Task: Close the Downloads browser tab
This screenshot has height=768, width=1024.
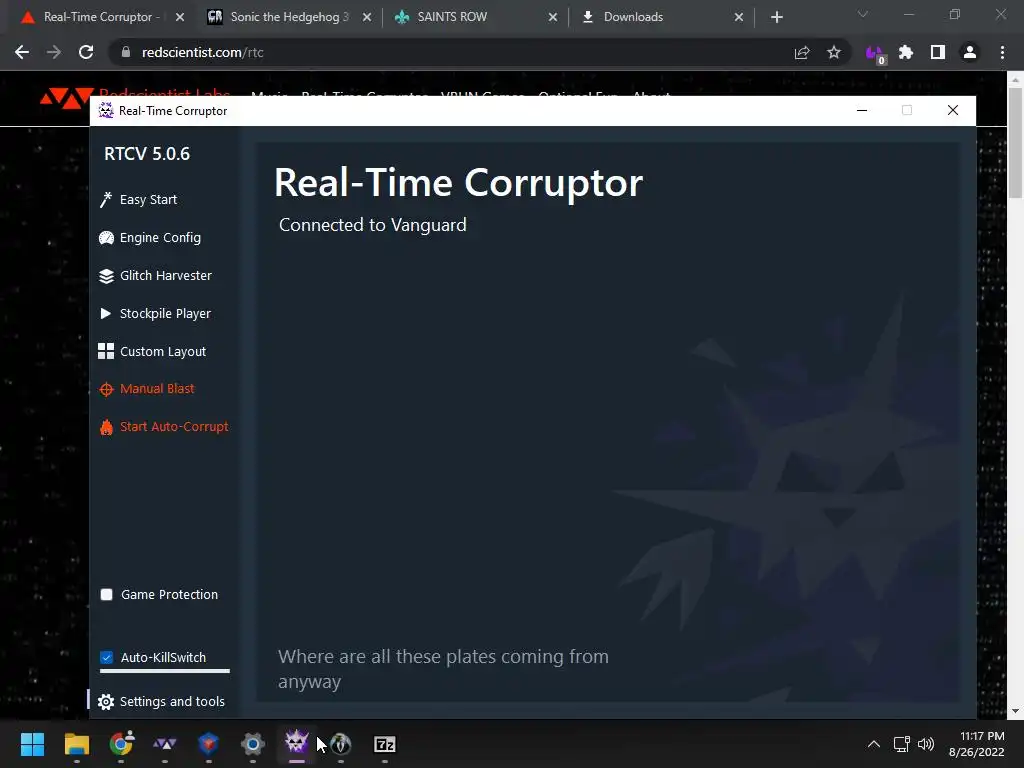Action: tap(739, 17)
